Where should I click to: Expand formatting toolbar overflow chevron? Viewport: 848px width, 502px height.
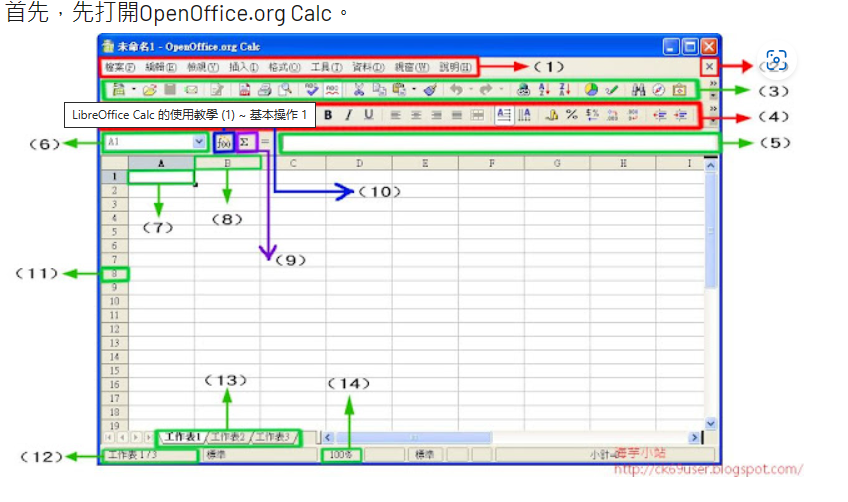(x=713, y=109)
